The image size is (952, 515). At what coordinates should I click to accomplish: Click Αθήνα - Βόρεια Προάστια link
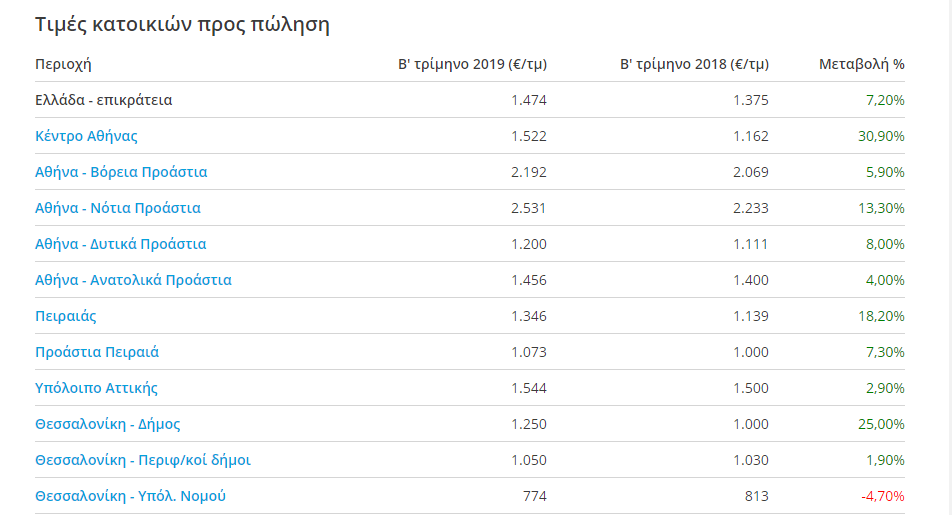pos(121,172)
